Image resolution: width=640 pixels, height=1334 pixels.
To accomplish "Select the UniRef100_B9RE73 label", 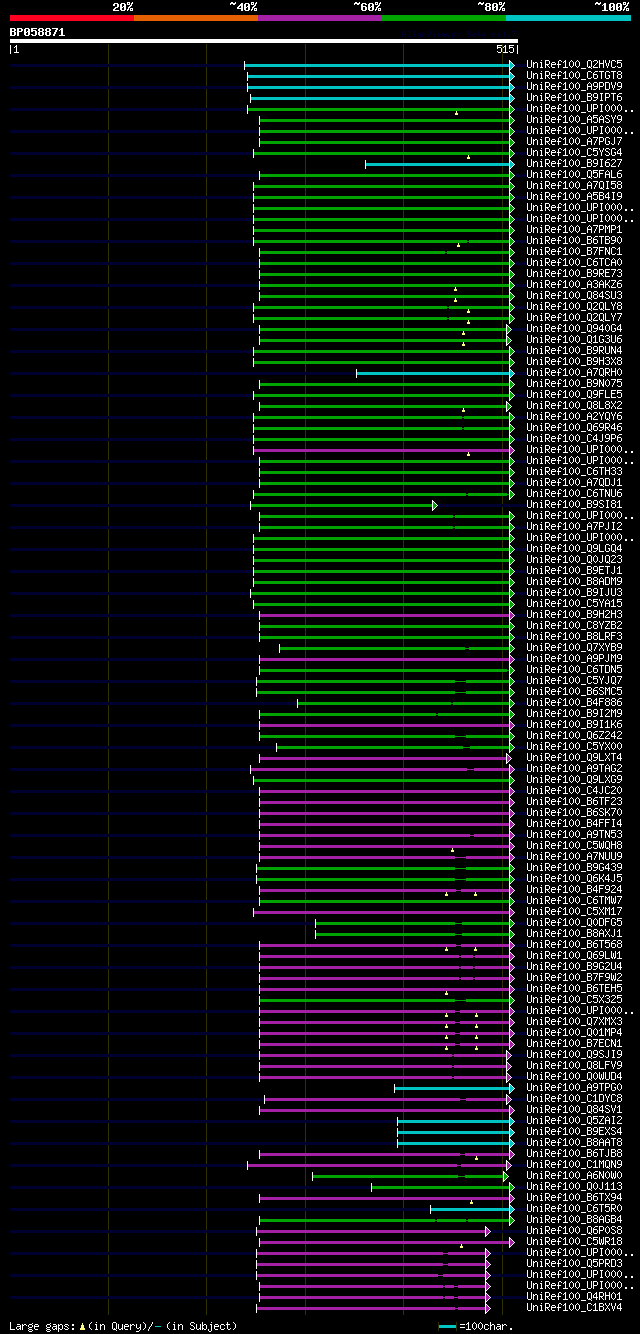I will (x=574, y=273).
